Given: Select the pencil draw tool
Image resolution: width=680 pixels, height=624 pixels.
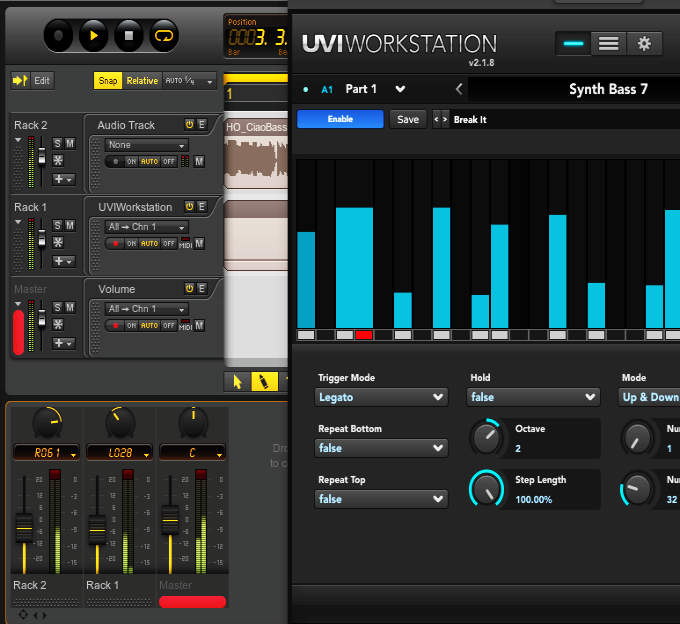Looking at the screenshot, I should pyautogui.click(x=264, y=382).
